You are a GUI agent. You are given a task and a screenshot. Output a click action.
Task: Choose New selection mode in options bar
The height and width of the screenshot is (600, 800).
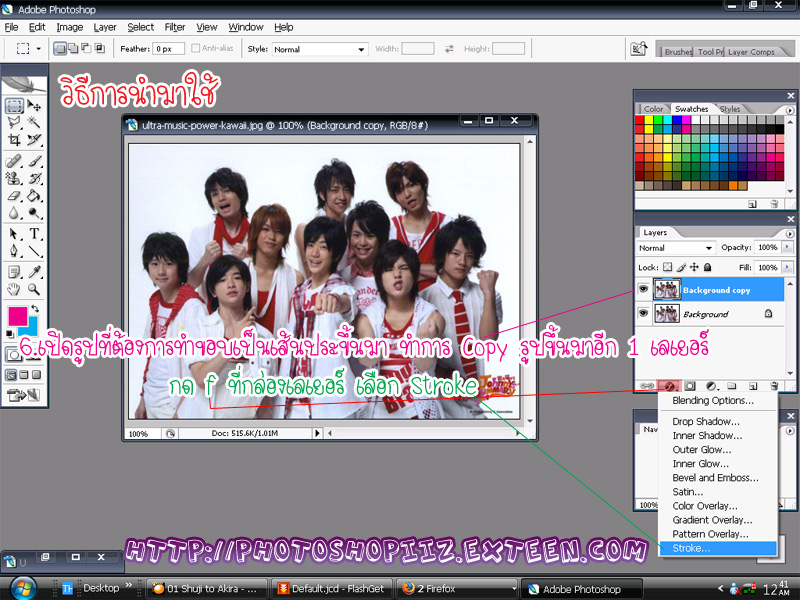click(60, 48)
